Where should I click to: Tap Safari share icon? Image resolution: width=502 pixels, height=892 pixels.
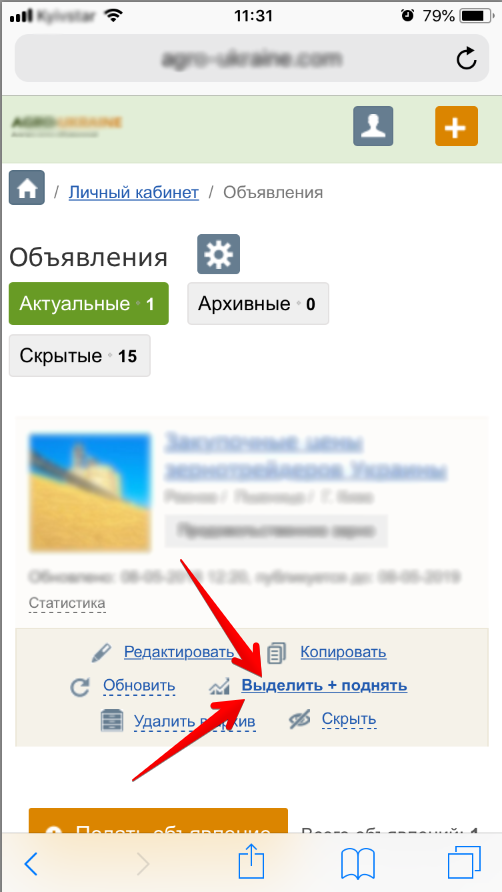[252, 864]
